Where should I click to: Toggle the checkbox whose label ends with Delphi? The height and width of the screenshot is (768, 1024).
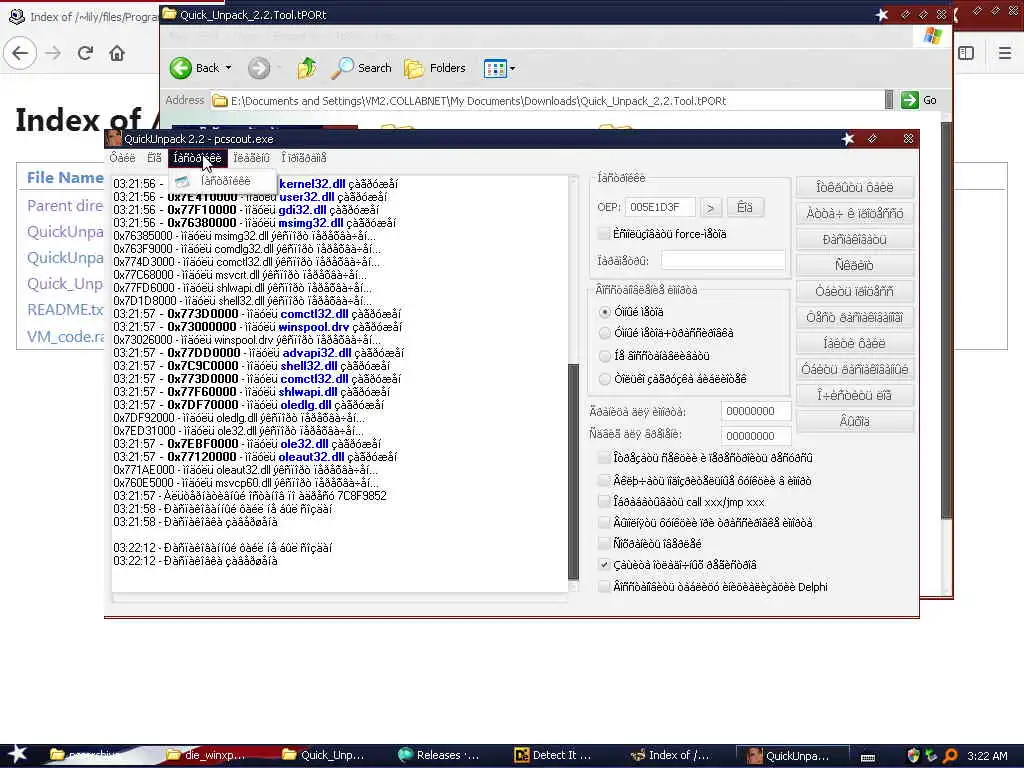[x=604, y=586]
